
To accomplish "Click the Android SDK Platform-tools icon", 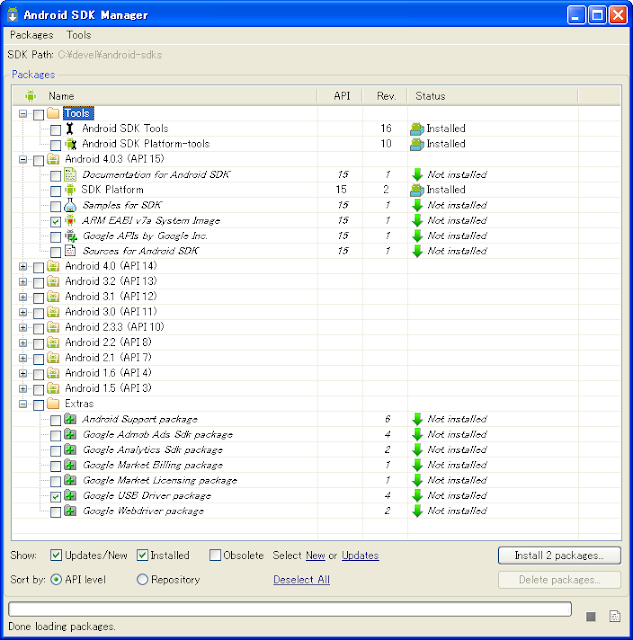I will (71, 144).
